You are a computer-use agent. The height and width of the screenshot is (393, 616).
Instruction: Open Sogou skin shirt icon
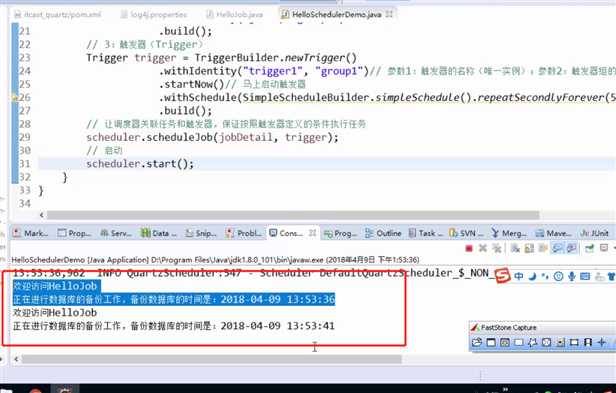(x=612, y=276)
